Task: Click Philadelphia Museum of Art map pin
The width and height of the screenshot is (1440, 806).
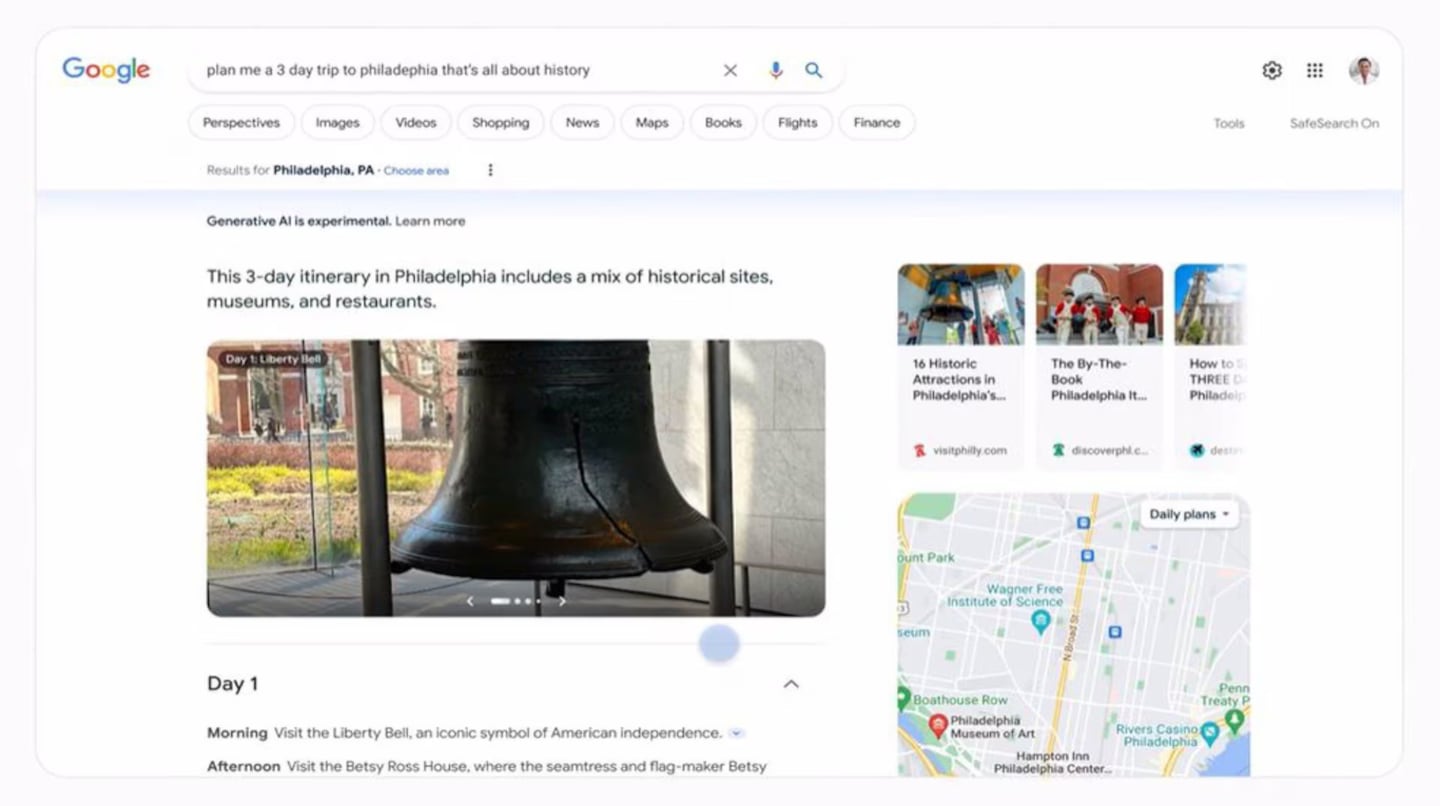Action: 938,725
